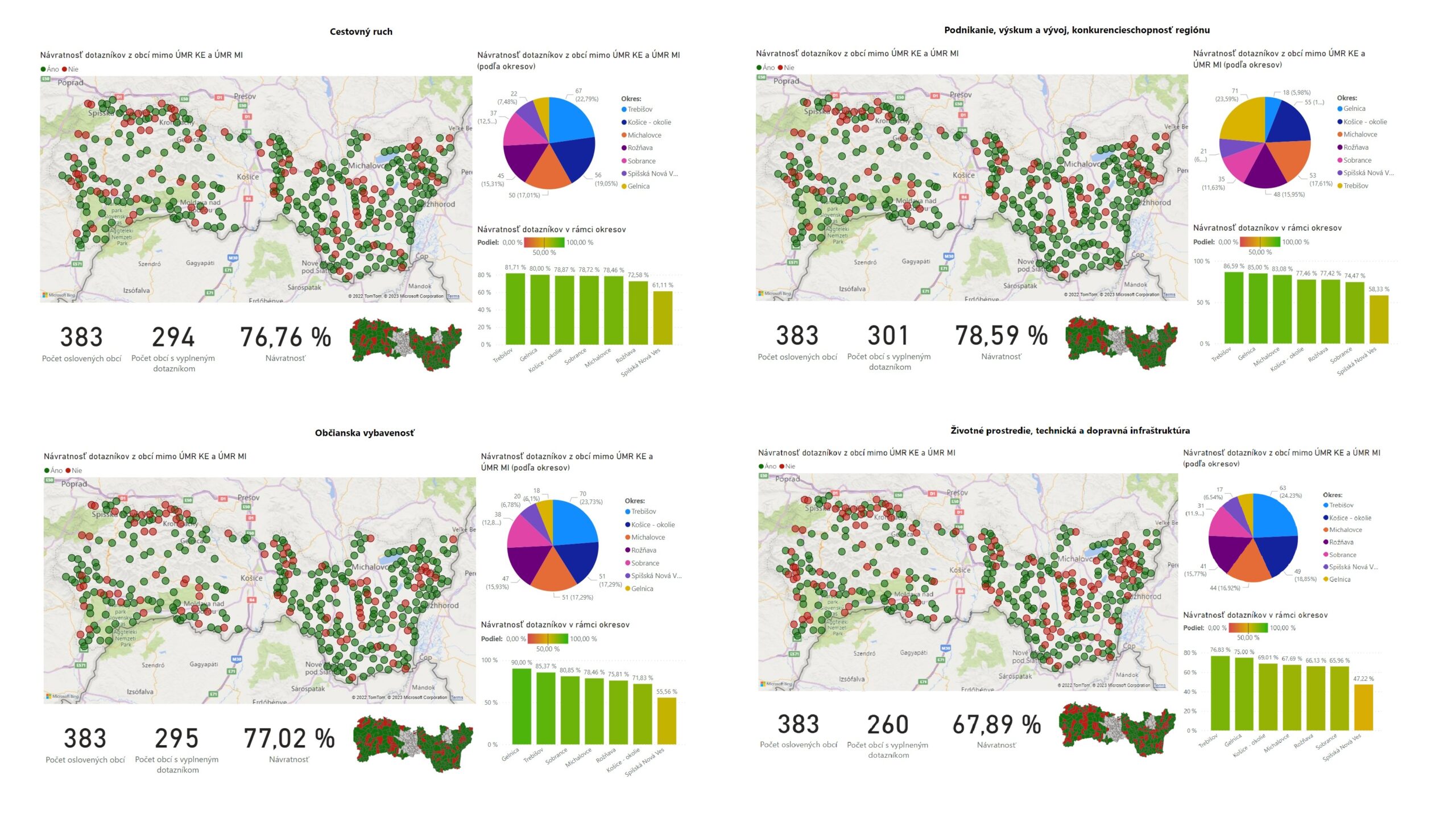Screen dimensions: 1456x822
Task: Click the Podiel gradient scale in Podnikanie panel
Action: (1260, 242)
